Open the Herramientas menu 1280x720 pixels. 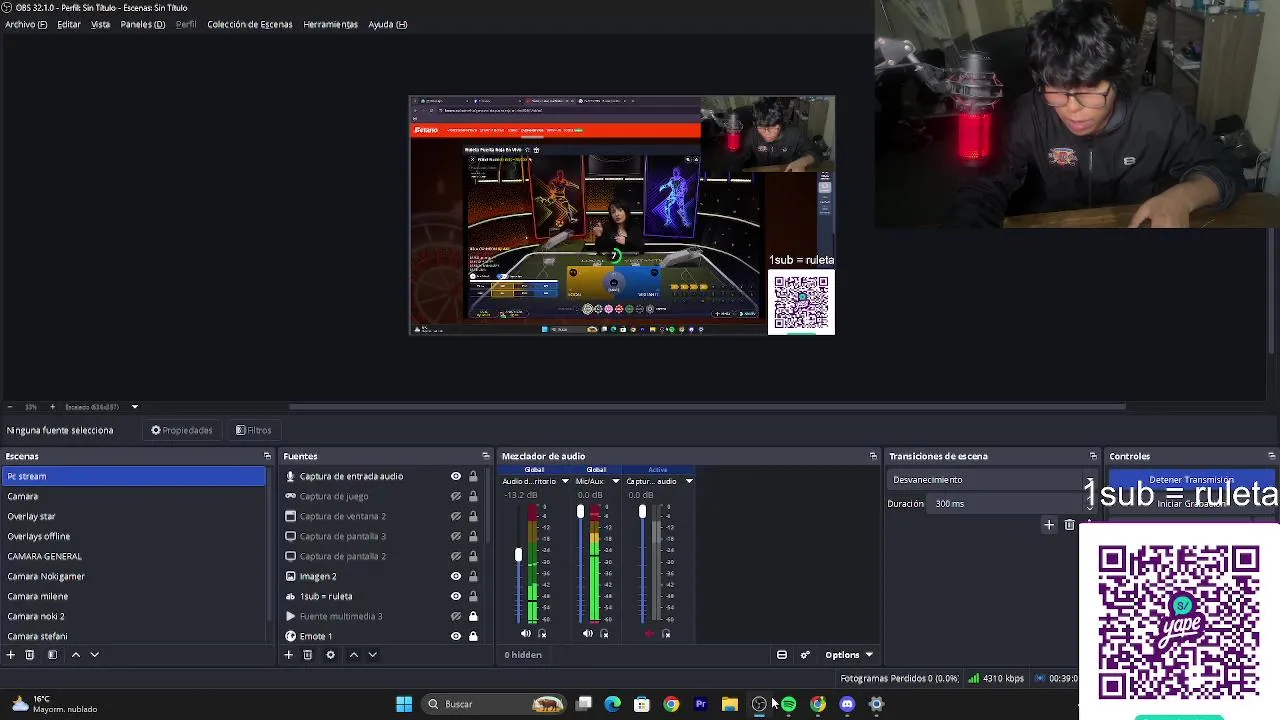pyautogui.click(x=330, y=24)
